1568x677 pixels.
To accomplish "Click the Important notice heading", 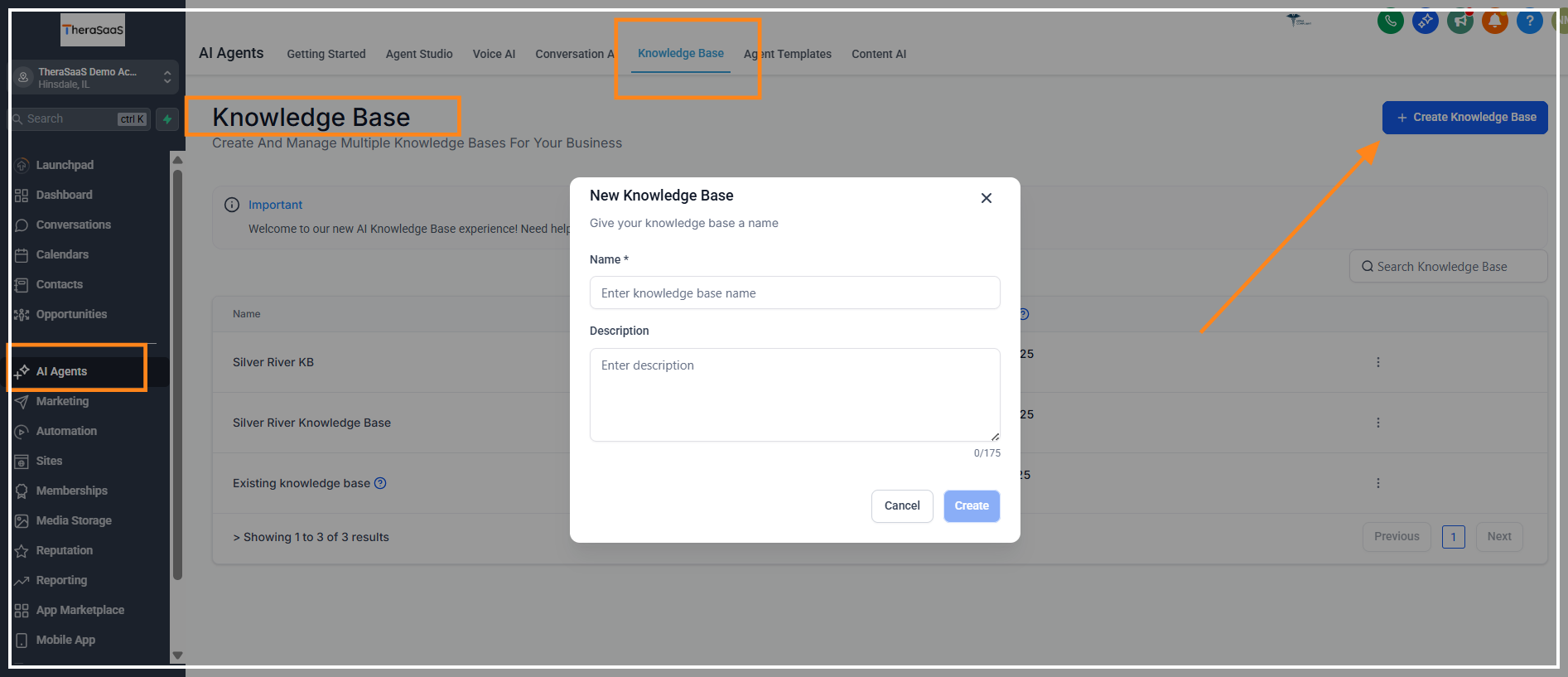I will (x=275, y=205).
